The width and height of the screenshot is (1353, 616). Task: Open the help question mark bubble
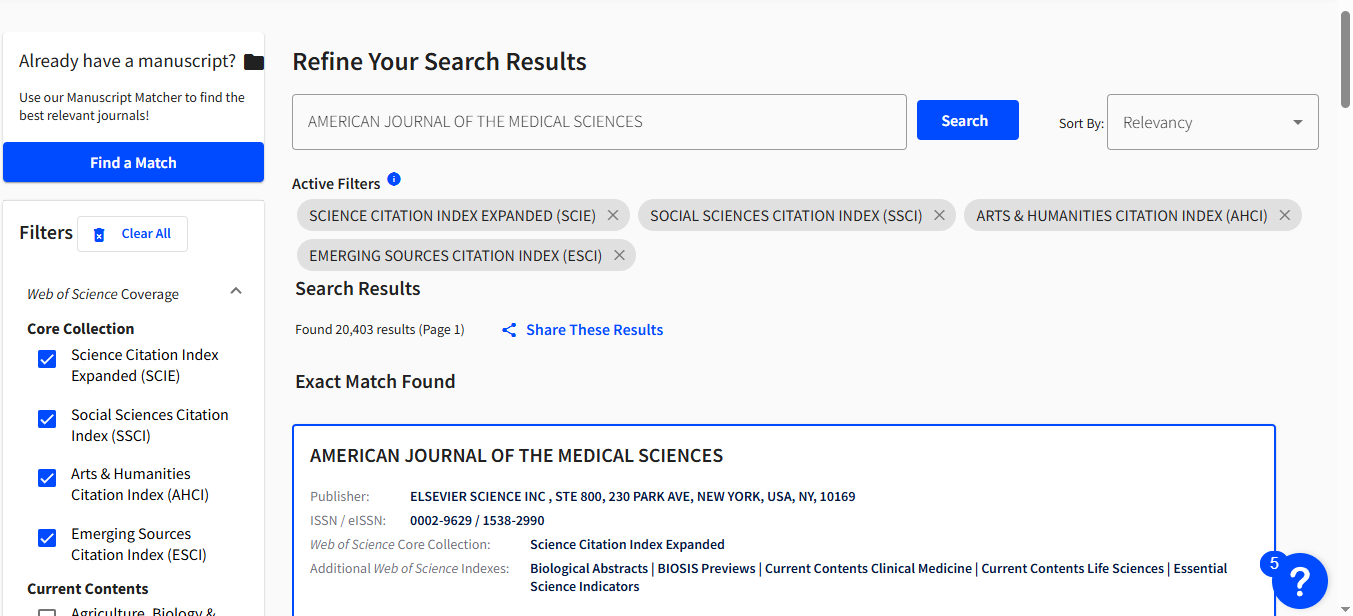coord(1299,581)
